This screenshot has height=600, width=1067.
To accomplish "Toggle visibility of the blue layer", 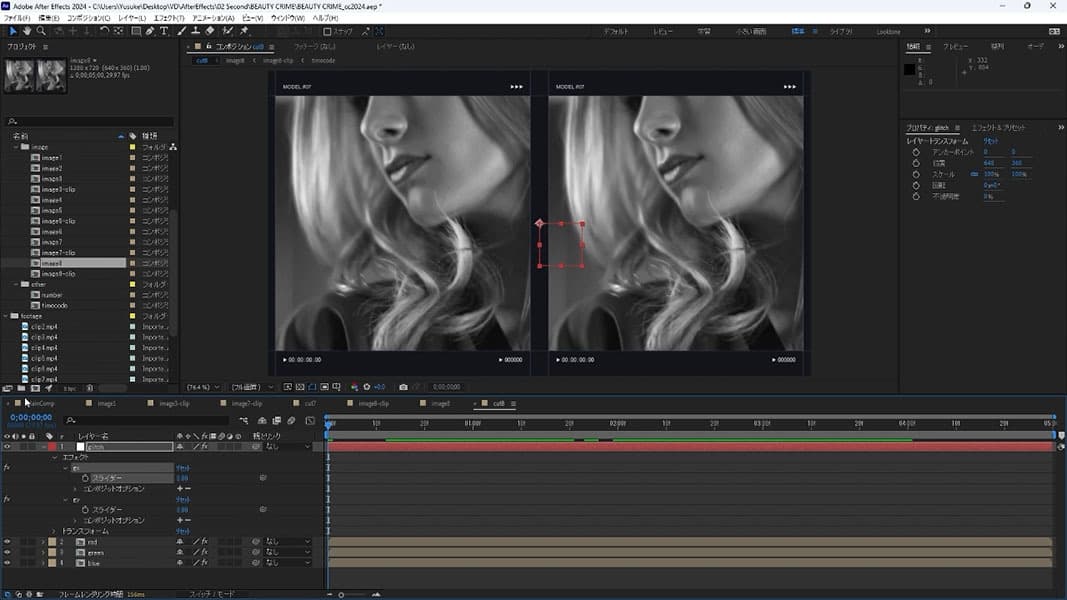I will click(x=7, y=563).
